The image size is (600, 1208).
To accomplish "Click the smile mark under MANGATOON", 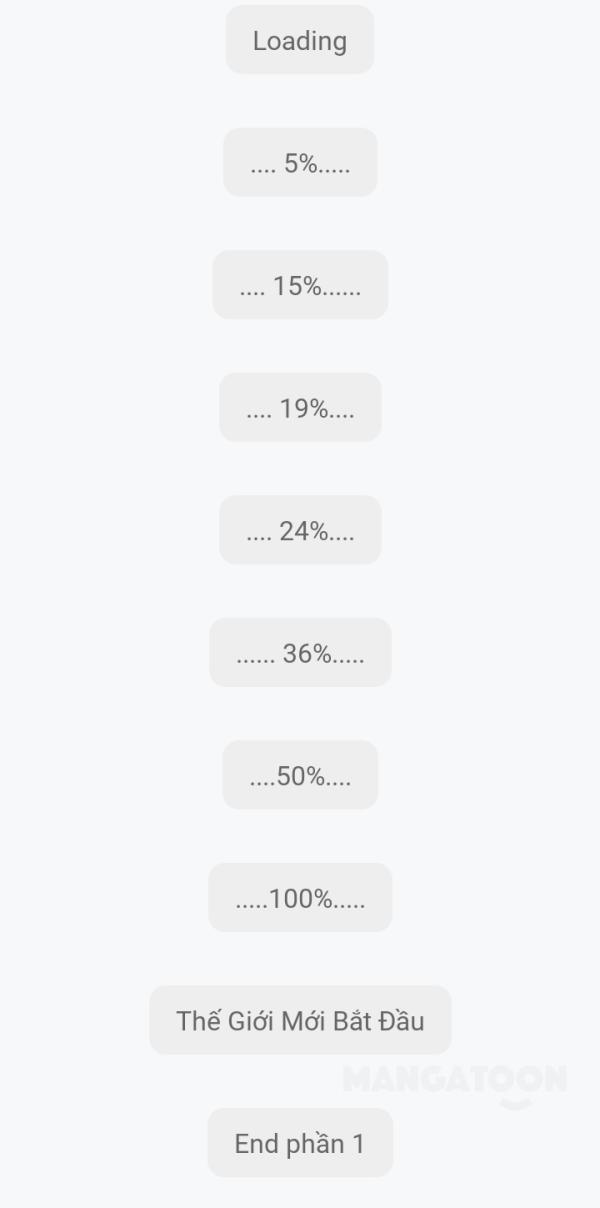I will pos(516,1103).
